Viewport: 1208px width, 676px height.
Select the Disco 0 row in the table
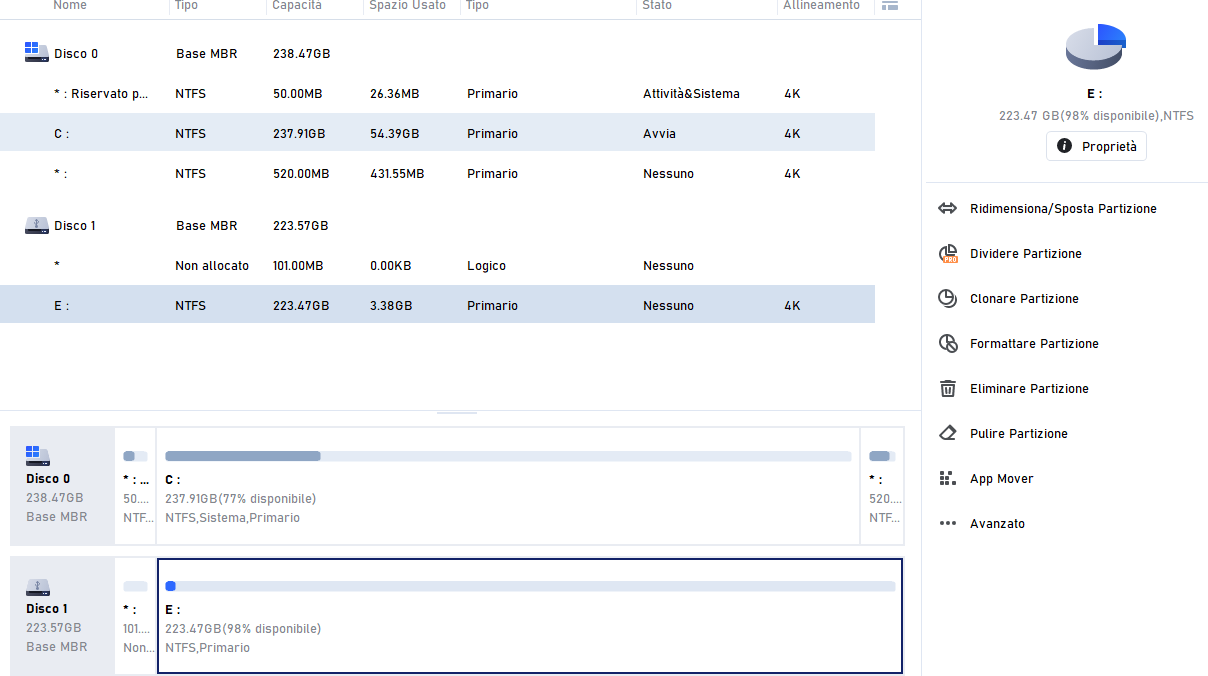[x=437, y=54]
